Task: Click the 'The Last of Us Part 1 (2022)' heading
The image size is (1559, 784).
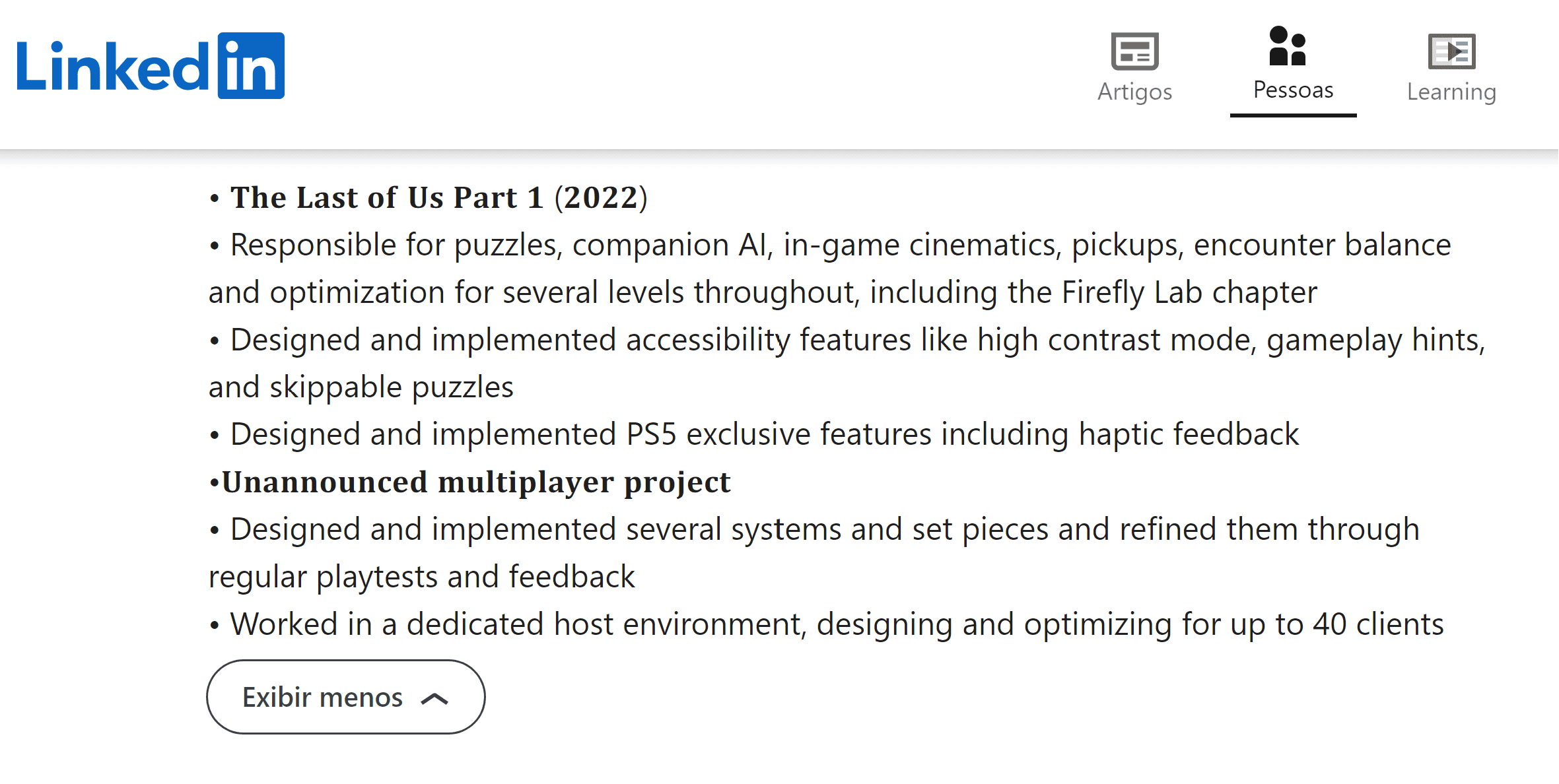Action: pos(438,197)
